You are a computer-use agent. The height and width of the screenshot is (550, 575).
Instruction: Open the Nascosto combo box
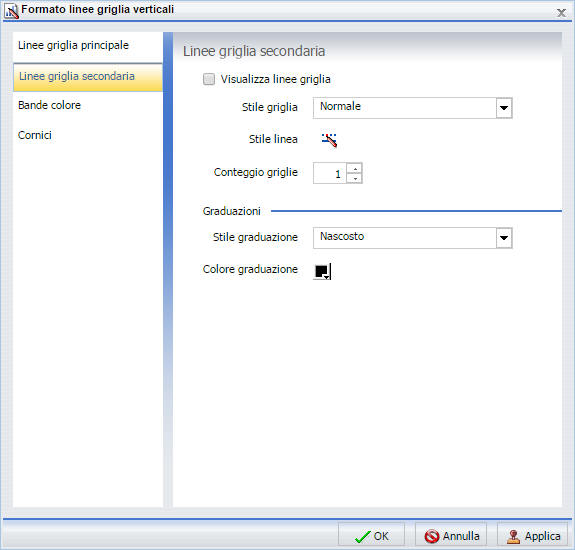click(413, 238)
